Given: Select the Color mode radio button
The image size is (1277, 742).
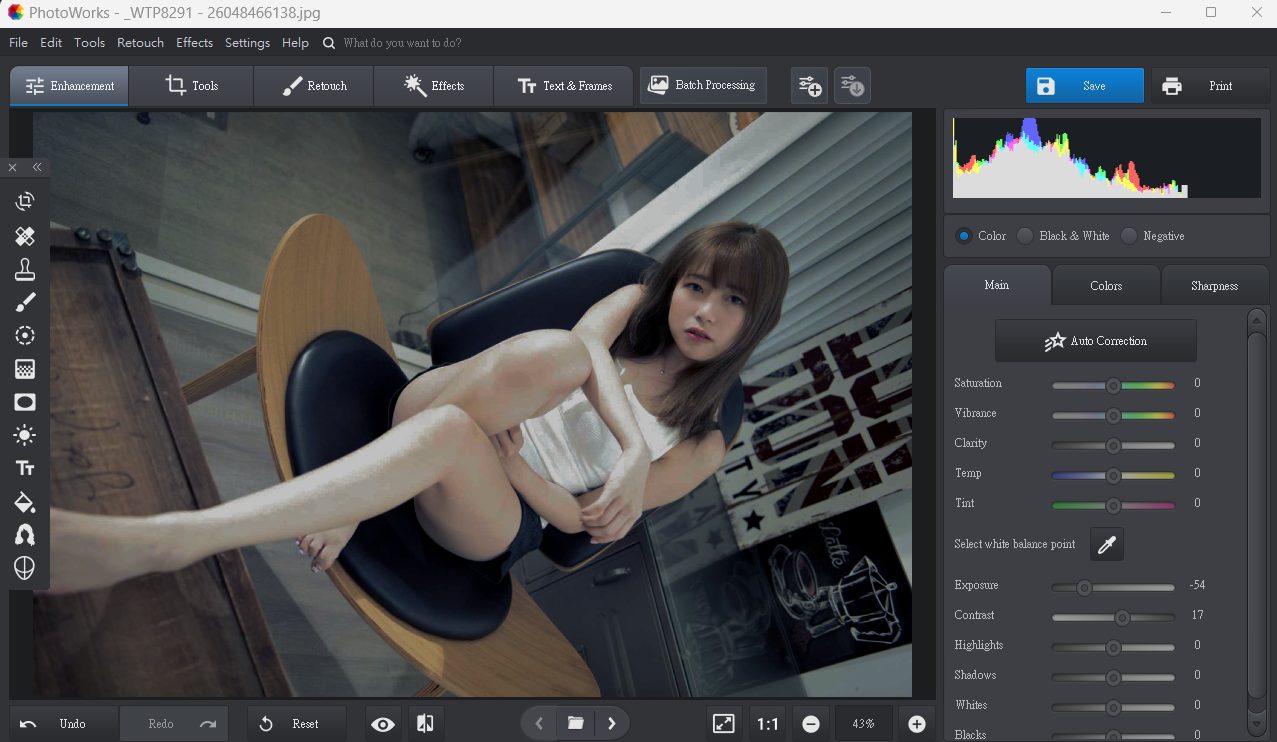Looking at the screenshot, I should pyautogui.click(x=964, y=236).
